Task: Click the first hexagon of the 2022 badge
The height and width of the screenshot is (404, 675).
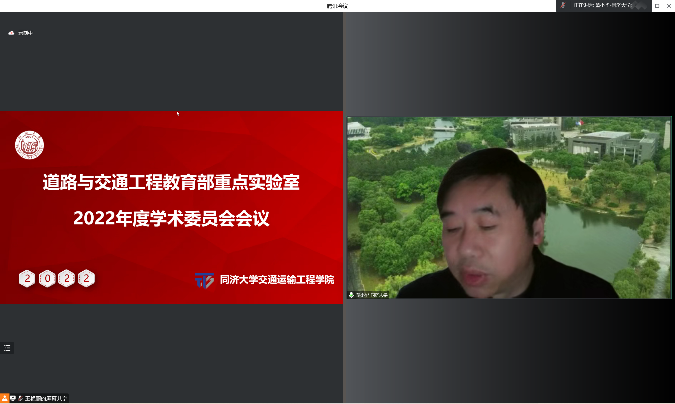Action: [x=27, y=278]
